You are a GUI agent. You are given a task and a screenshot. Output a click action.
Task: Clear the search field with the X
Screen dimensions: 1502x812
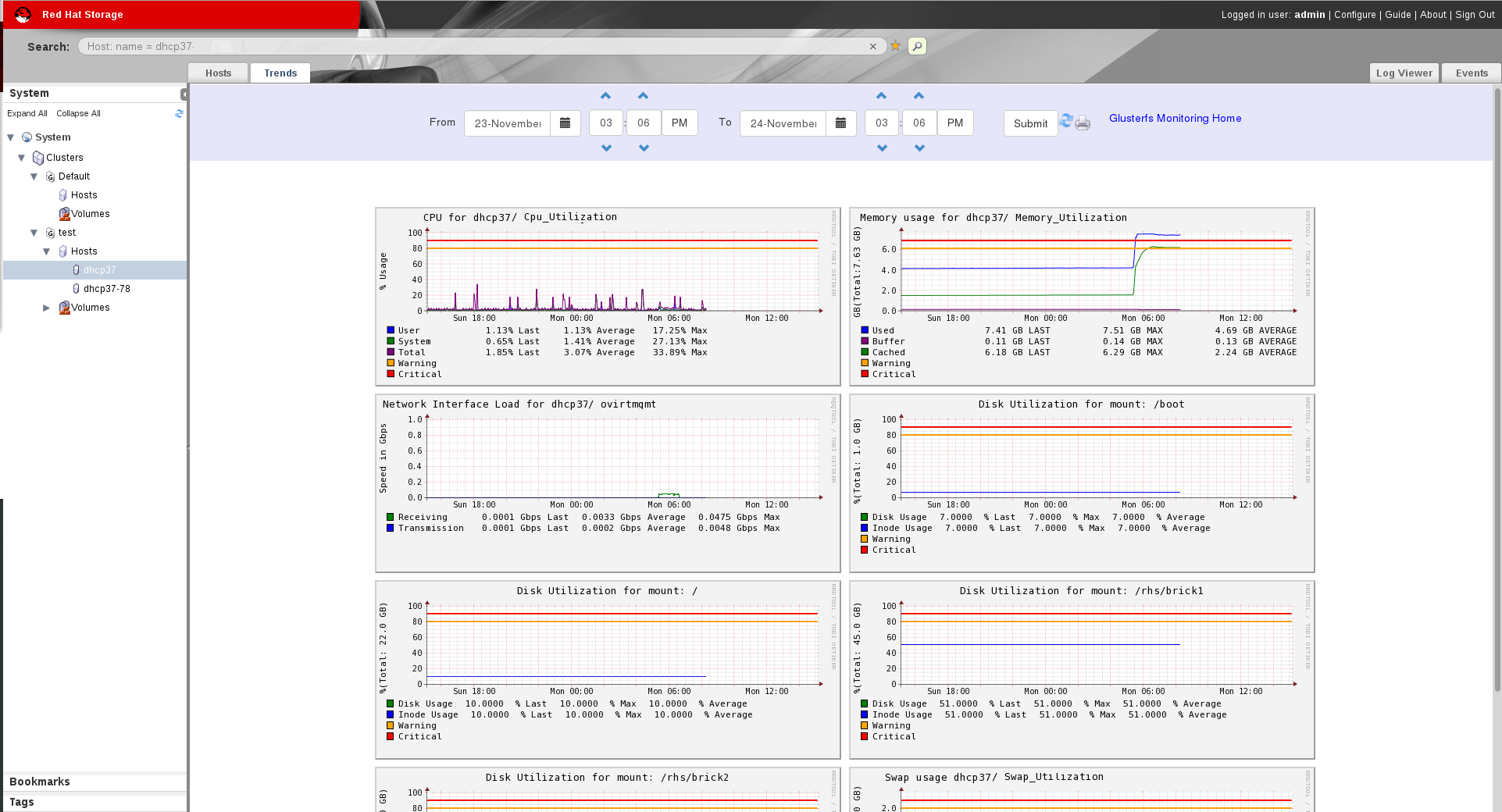point(873,47)
